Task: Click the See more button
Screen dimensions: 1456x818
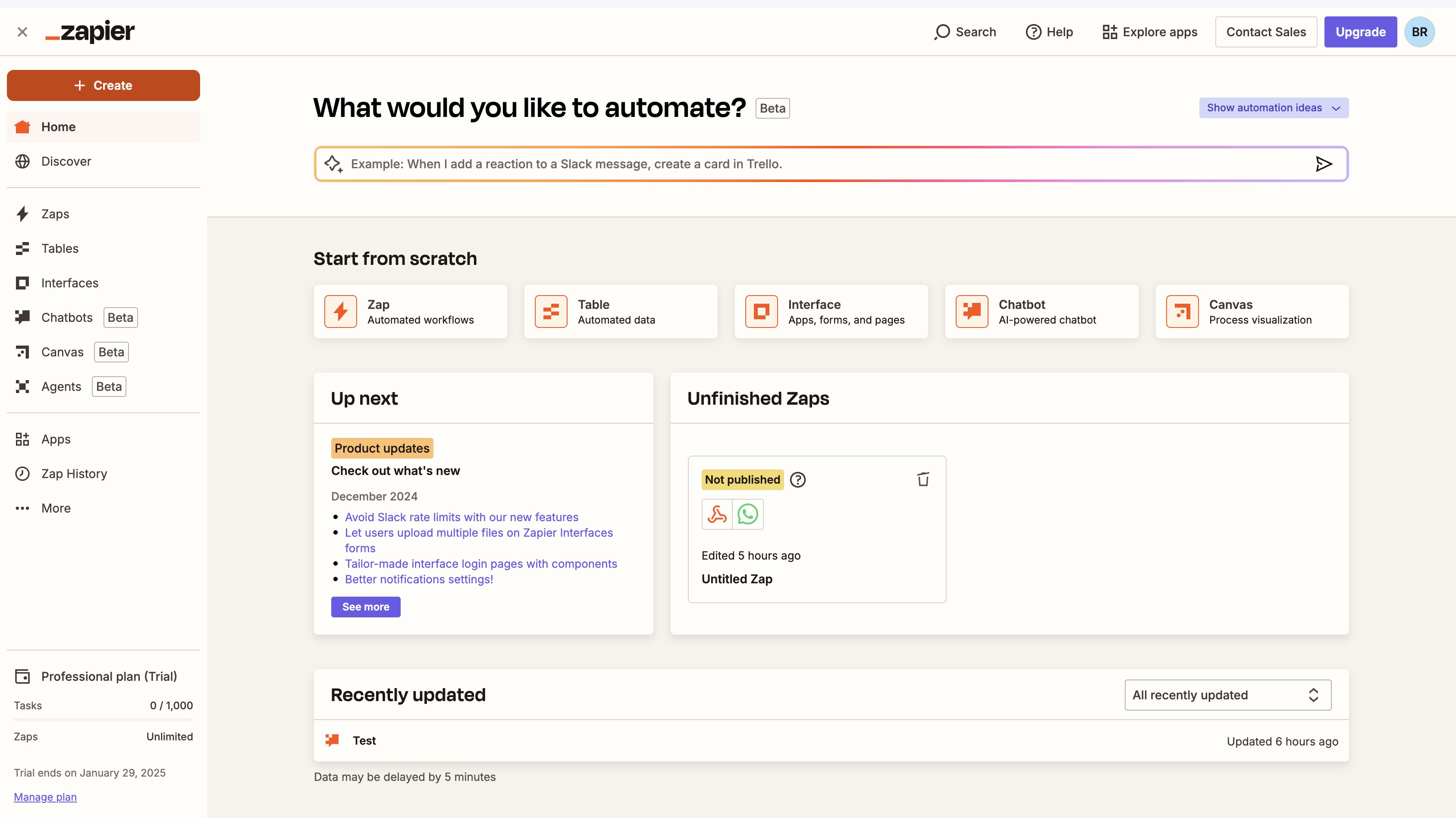Action: 366,607
